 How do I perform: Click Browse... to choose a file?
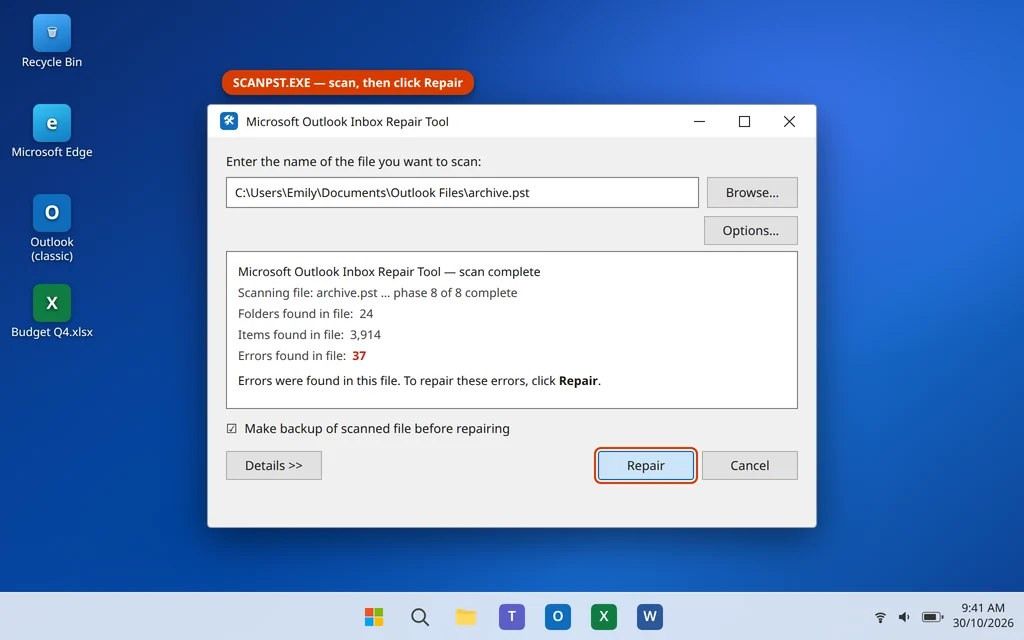752,193
